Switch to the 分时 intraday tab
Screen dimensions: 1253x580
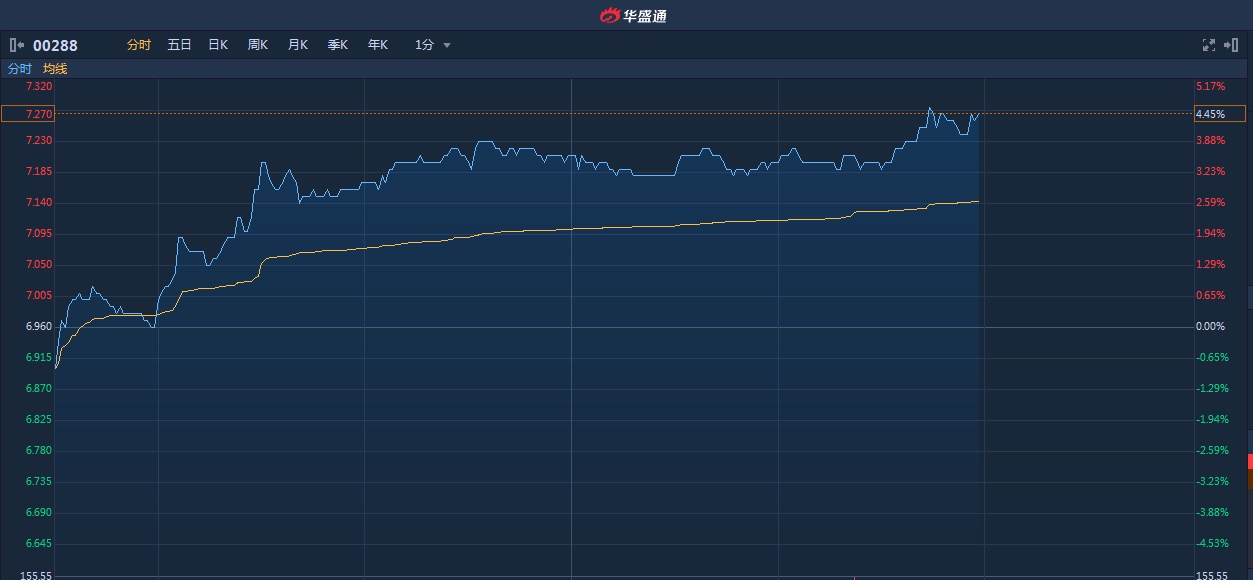(139, 45)
